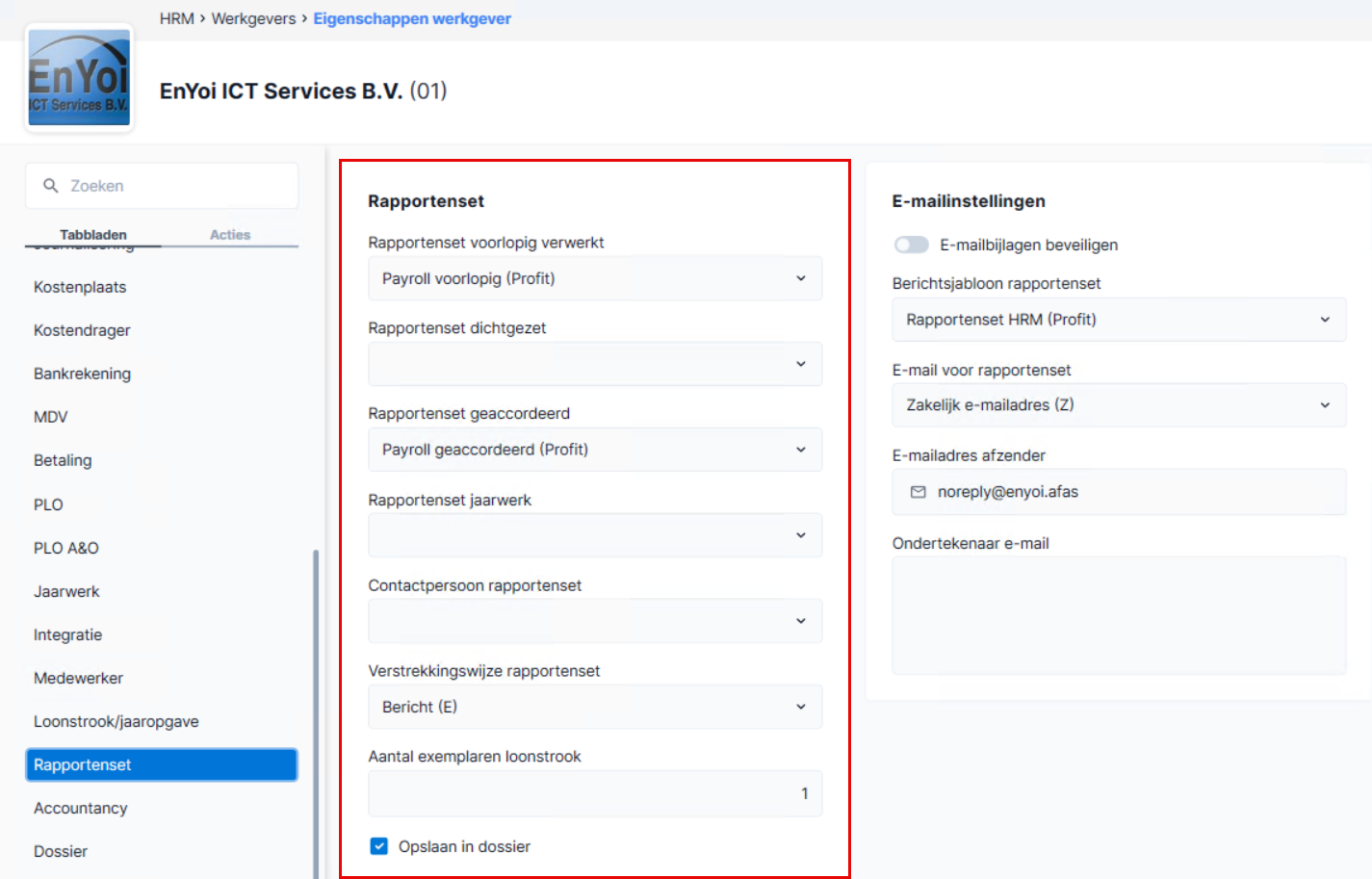This screenshot has width=1372, height=879.
Task: Click the Aantal exemplaren loonstrook field
Action: tap(595, 793)
